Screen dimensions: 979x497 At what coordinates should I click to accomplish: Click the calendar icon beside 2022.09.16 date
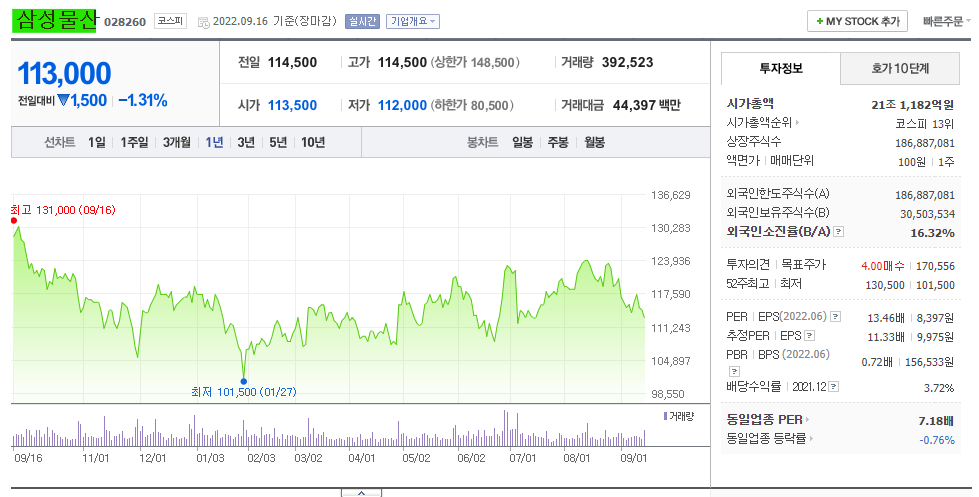pos(204,22)
